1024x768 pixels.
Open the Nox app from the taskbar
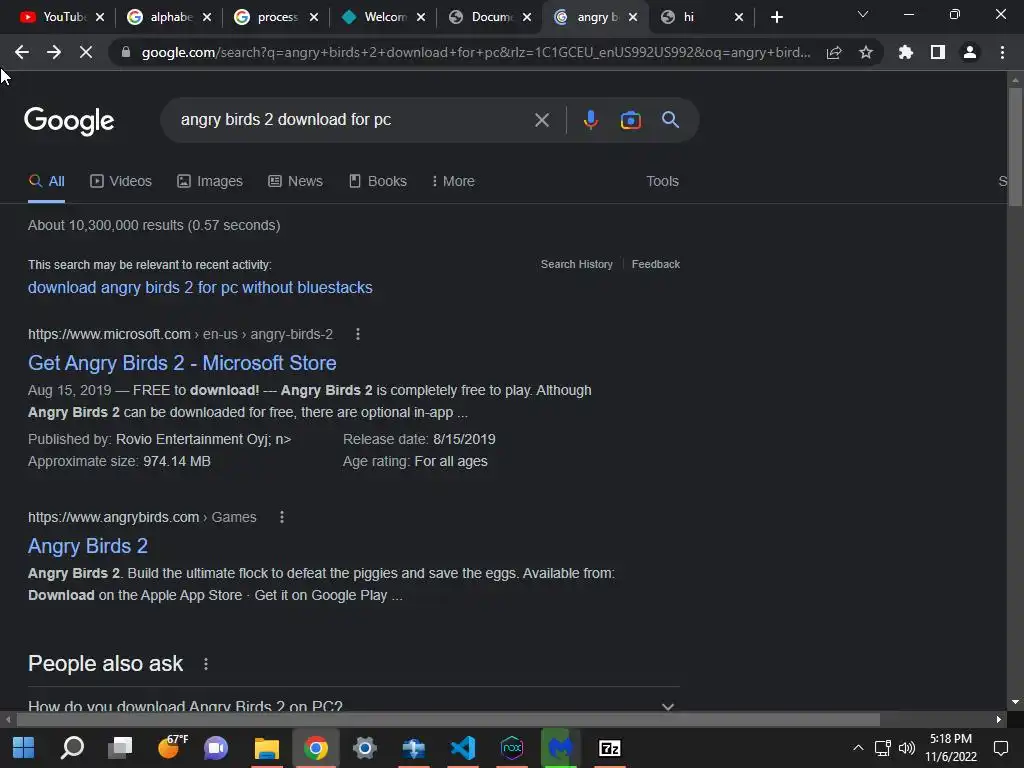511,748
